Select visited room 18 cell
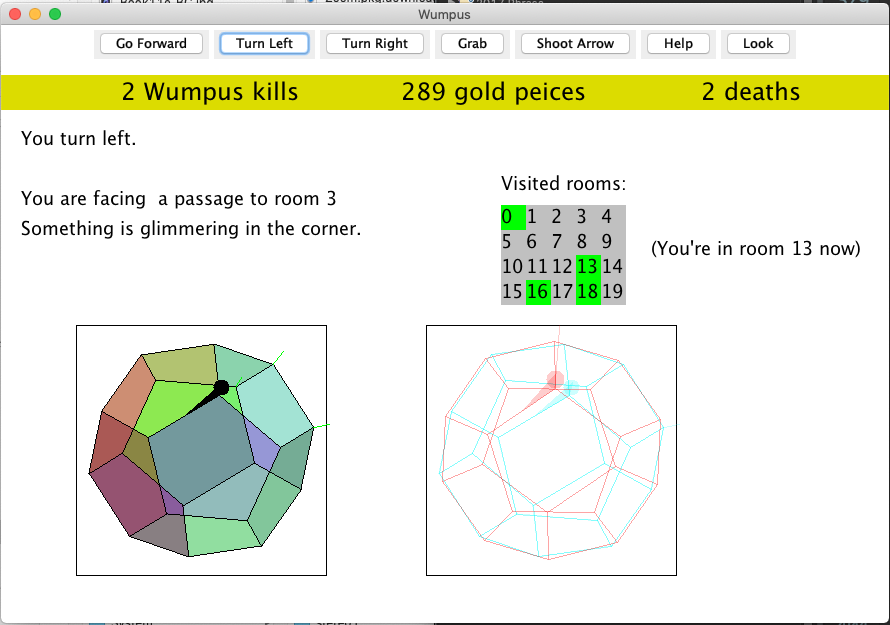 click(588, 292)
